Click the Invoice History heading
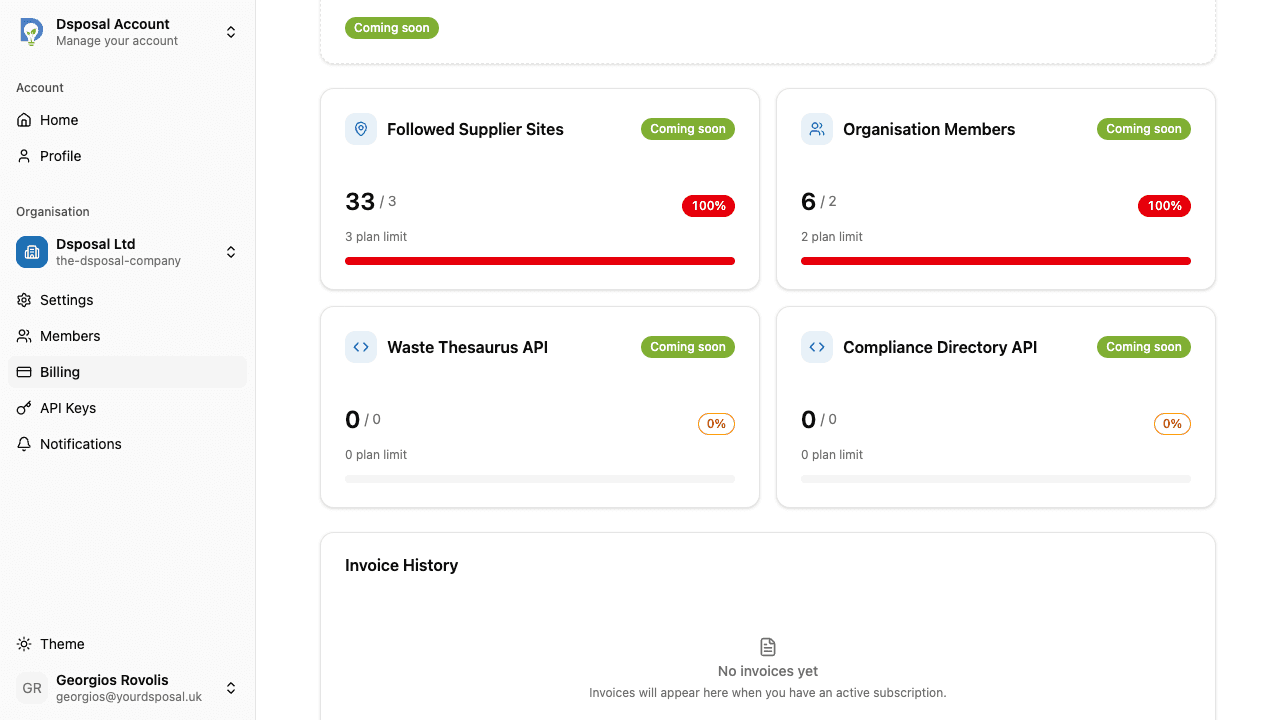The width and height of the screenshot is (1280, 720). pos(401,565)
